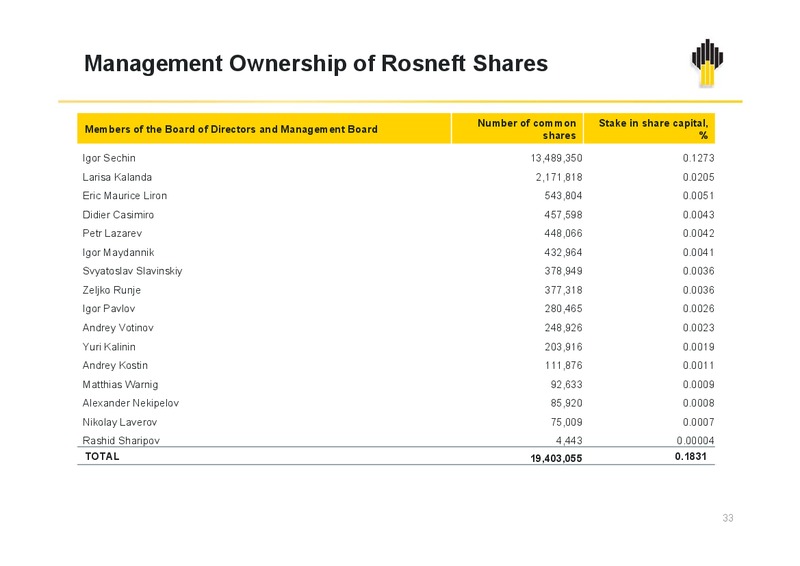Select share count 248,926
The width and height of the screenshot is (800, 566).
pos(563,328)
